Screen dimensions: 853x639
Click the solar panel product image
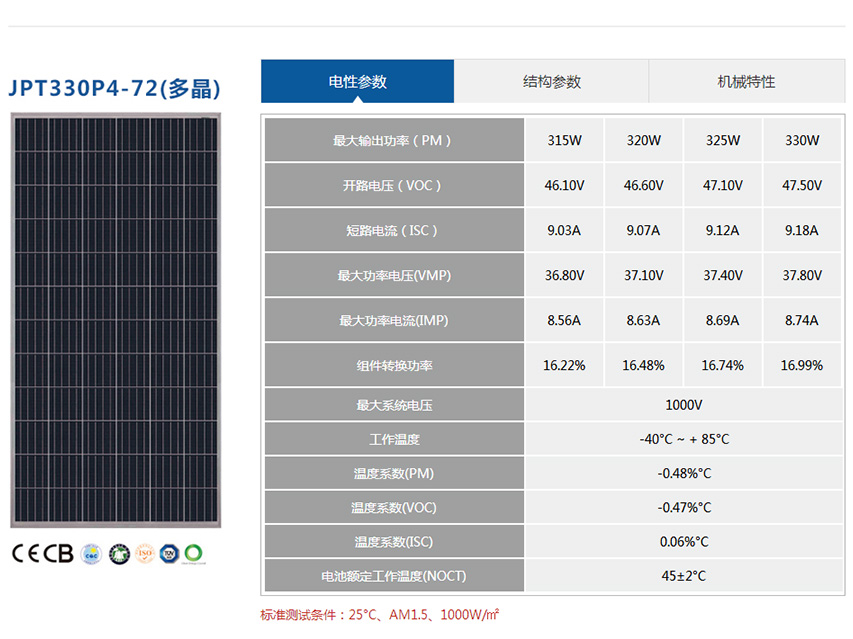point(115,321)
